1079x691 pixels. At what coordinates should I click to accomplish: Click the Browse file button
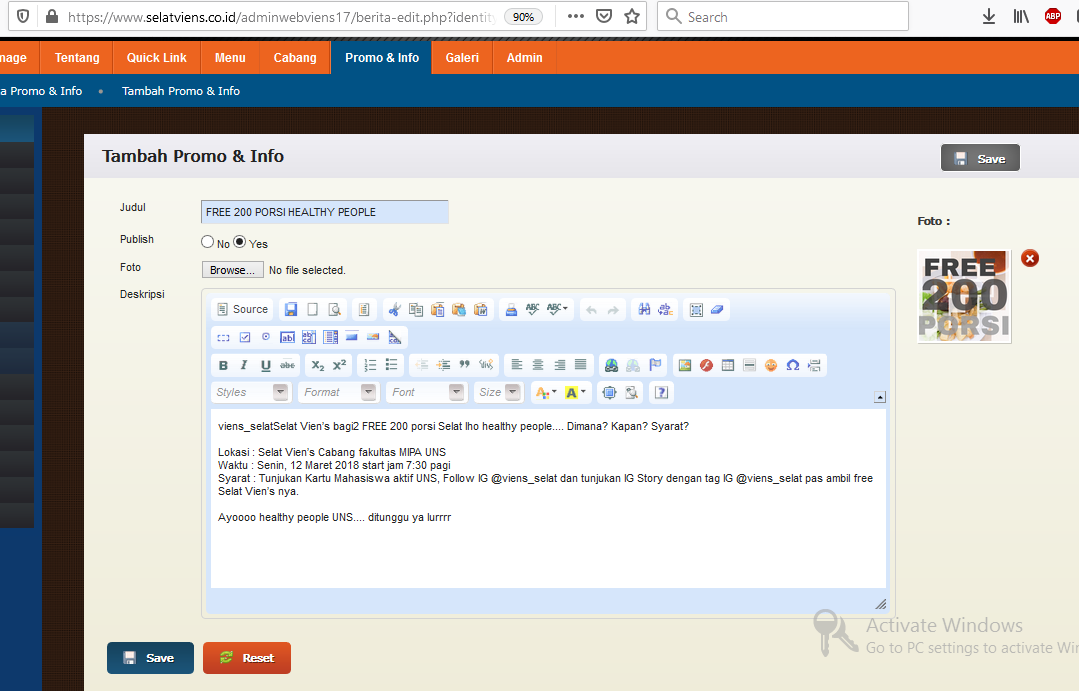tap(233, 270)
